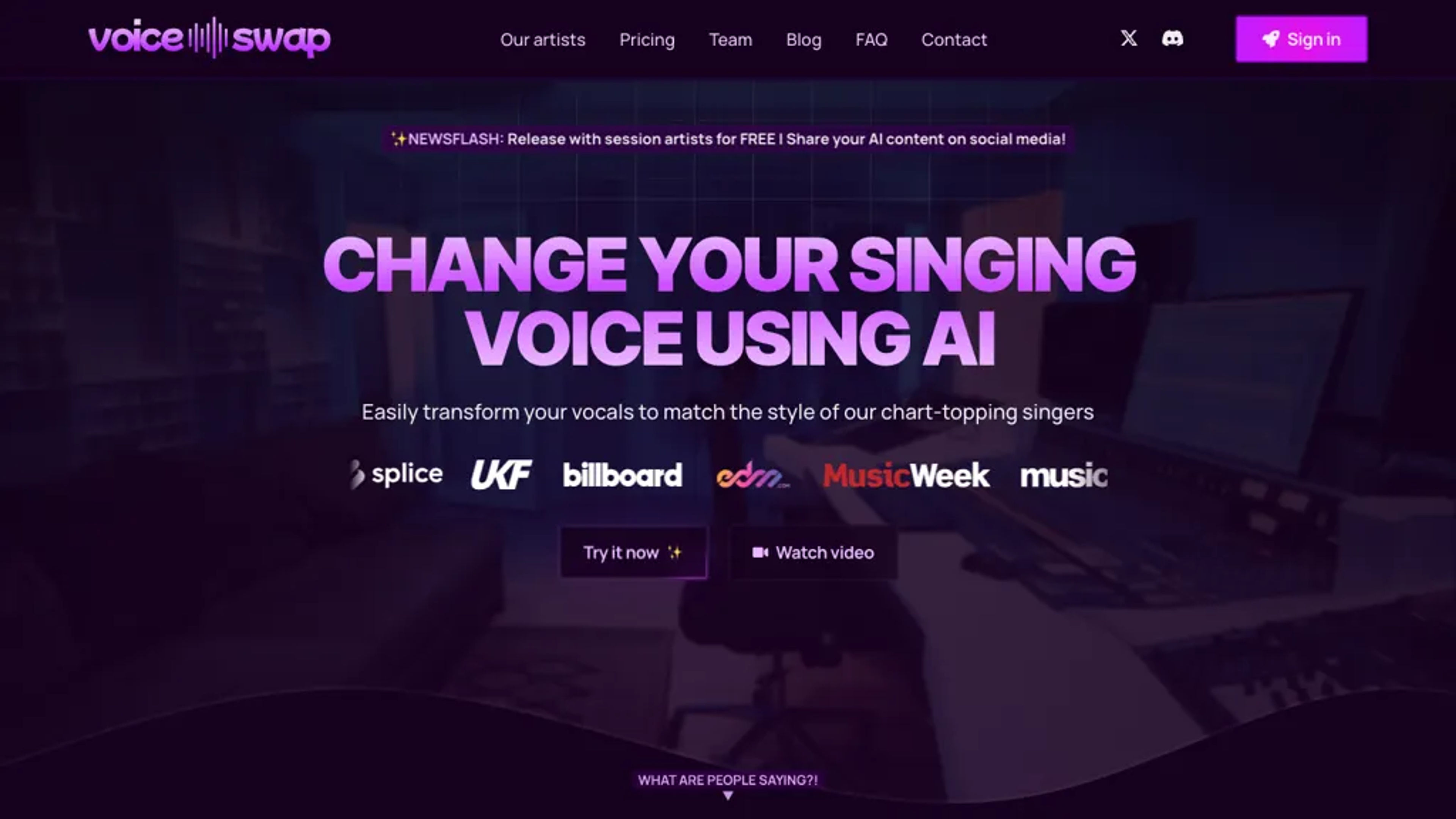Select the Team navigation tab
This screenshot has width=1456, height=819.
730,39
